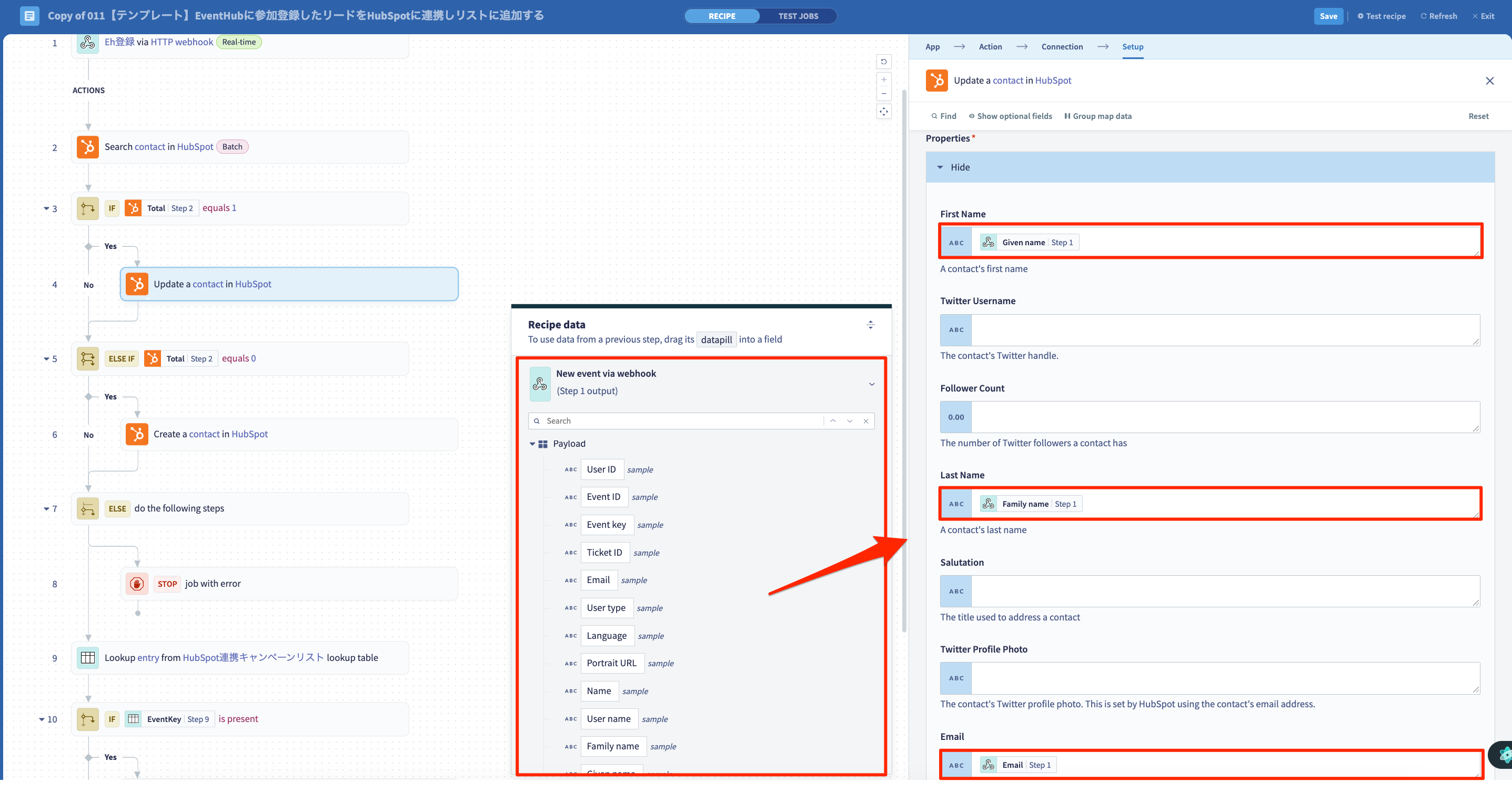Click the IF branch icon in step 3

(87, 208)
